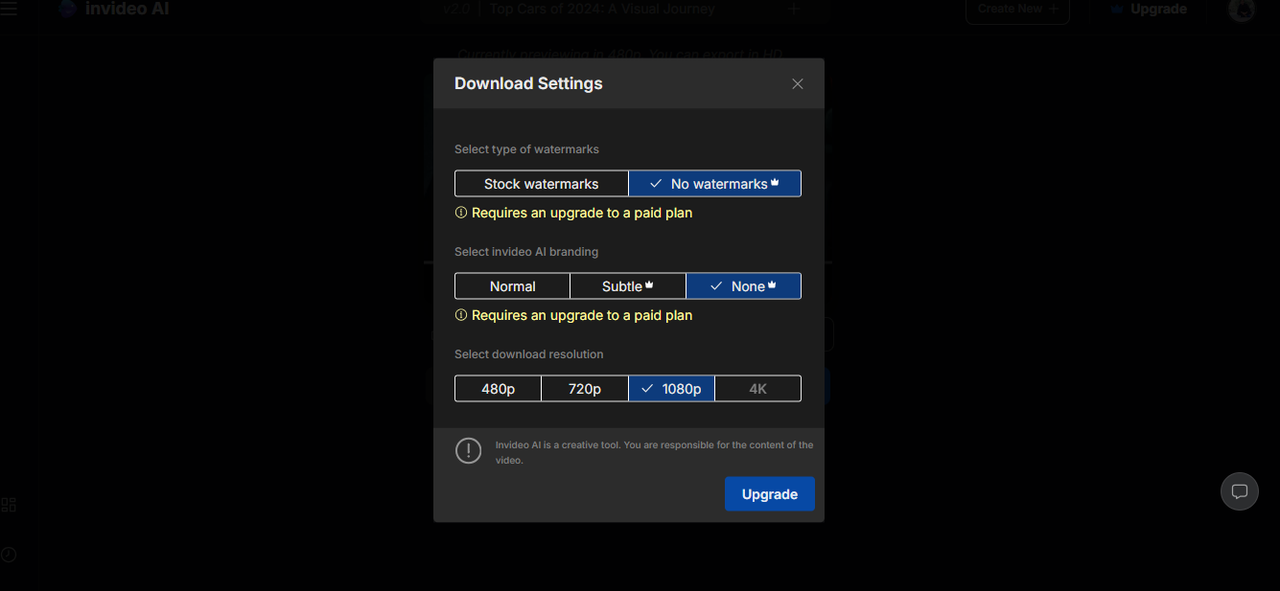Select Stock watermarks option
Viewport: 1280px width, 591px height.
click(541, 184)
